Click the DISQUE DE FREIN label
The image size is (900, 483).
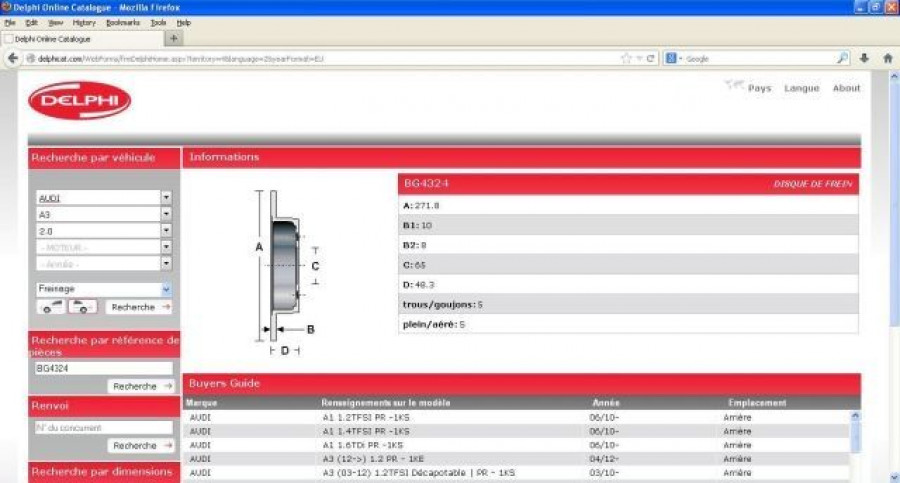click(x=813, y=184)
